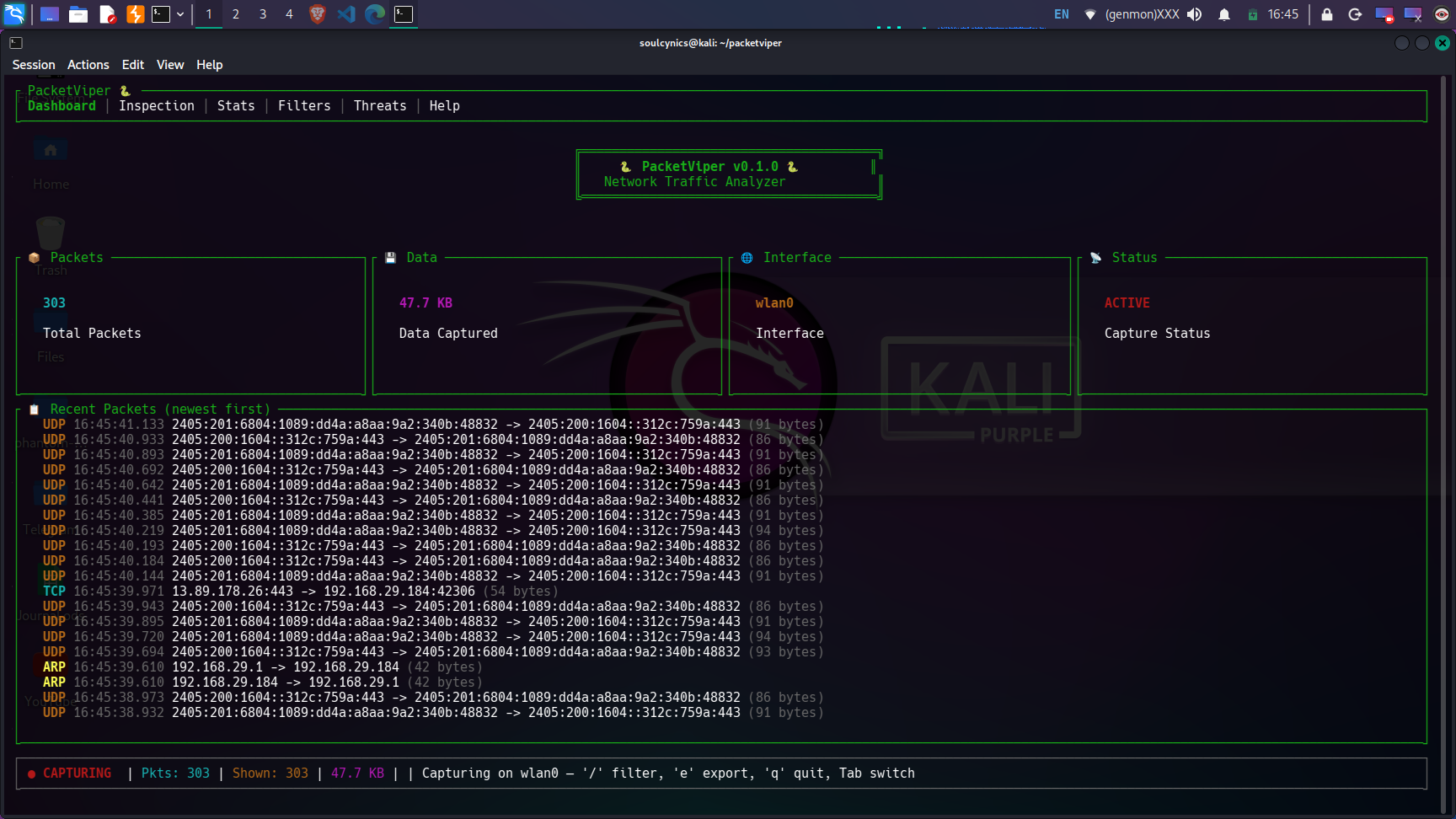Open the Actions menu
The height and width of the screenshot is (819, 1456).
coord(88,65)
